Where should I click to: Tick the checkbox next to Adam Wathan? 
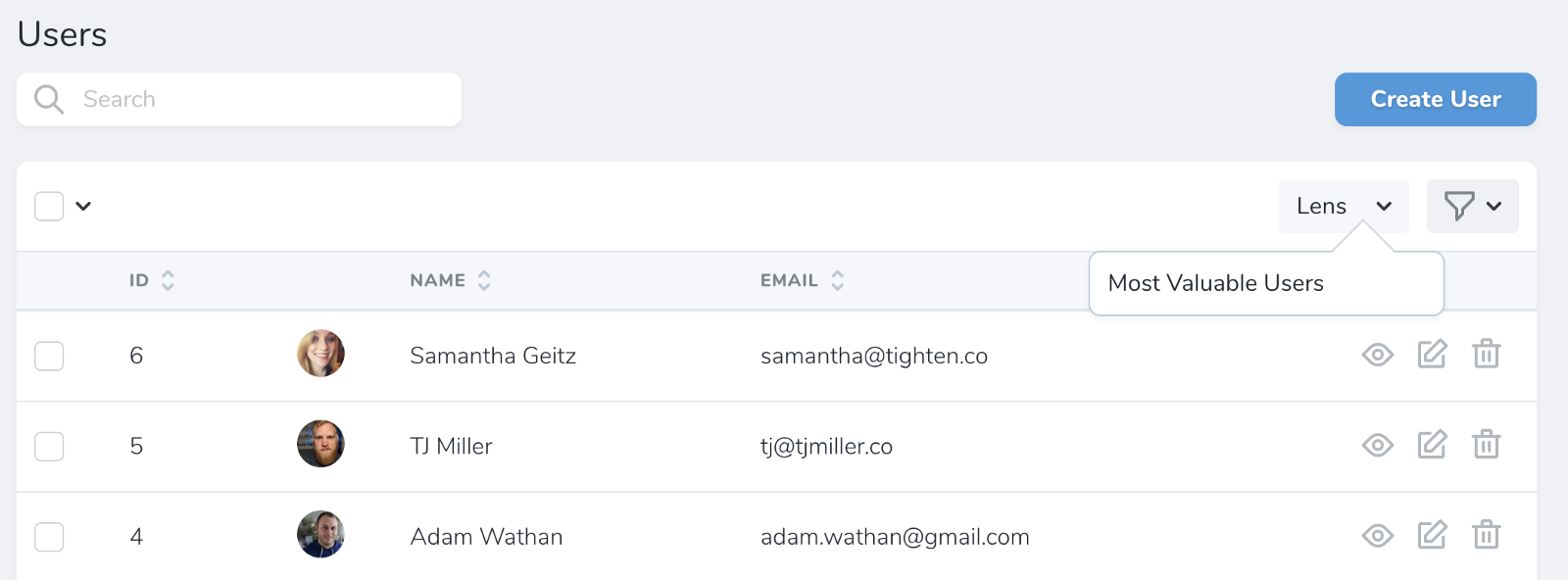(x=49, y=537)
